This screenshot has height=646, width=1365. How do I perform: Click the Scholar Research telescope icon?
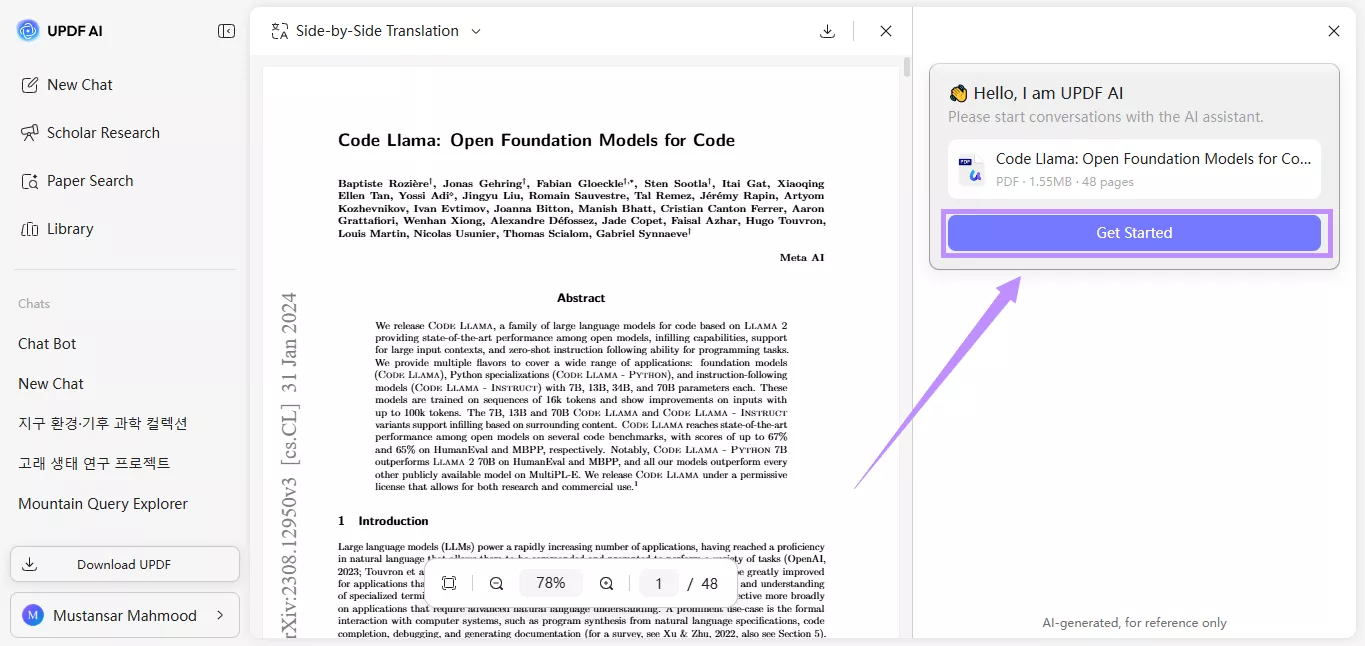tap(30, 133)
